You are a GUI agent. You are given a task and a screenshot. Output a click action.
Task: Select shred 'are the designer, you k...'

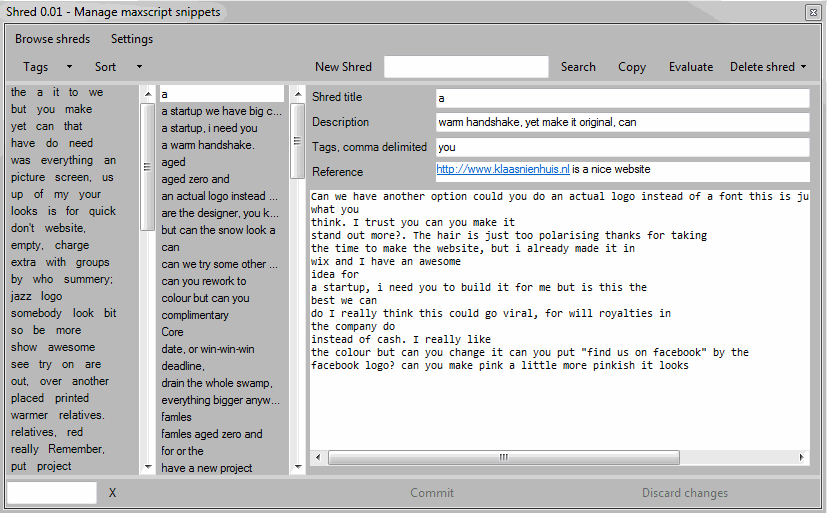(222, 213)
